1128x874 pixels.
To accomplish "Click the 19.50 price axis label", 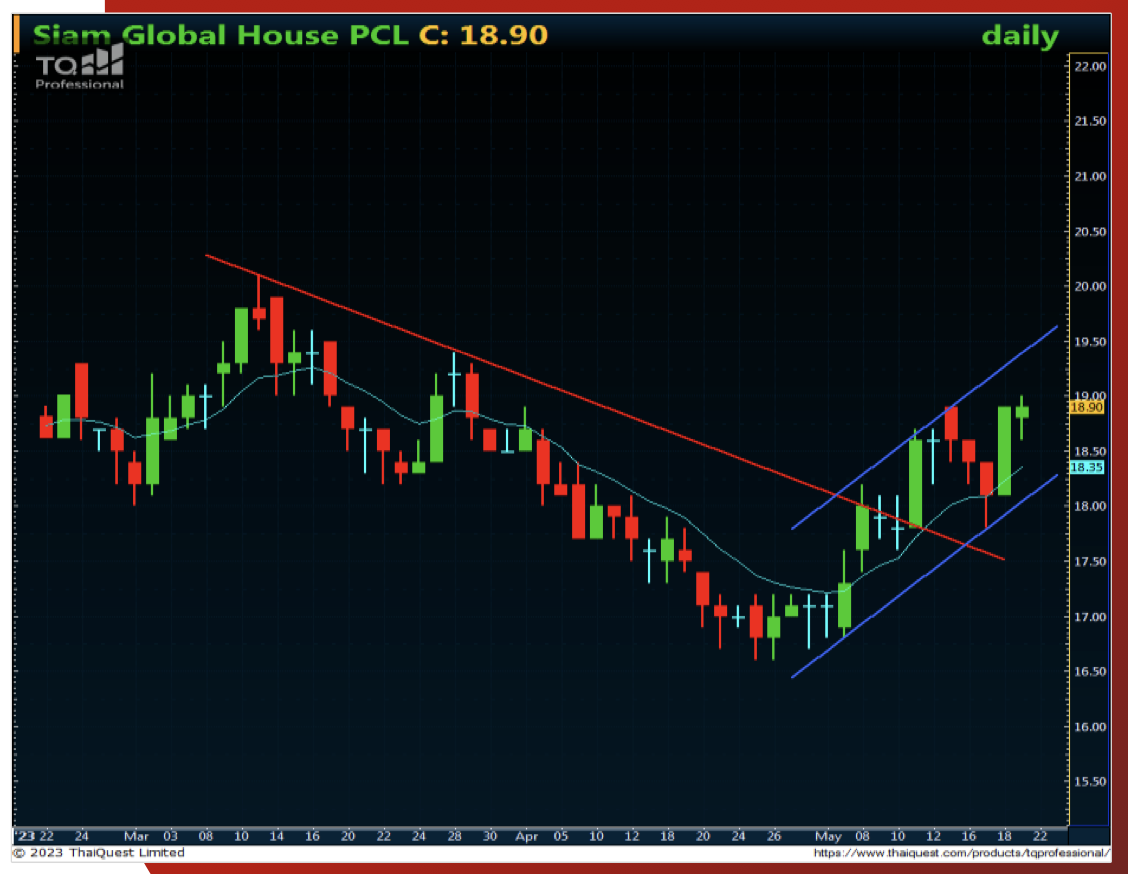I will [1089, 342].
